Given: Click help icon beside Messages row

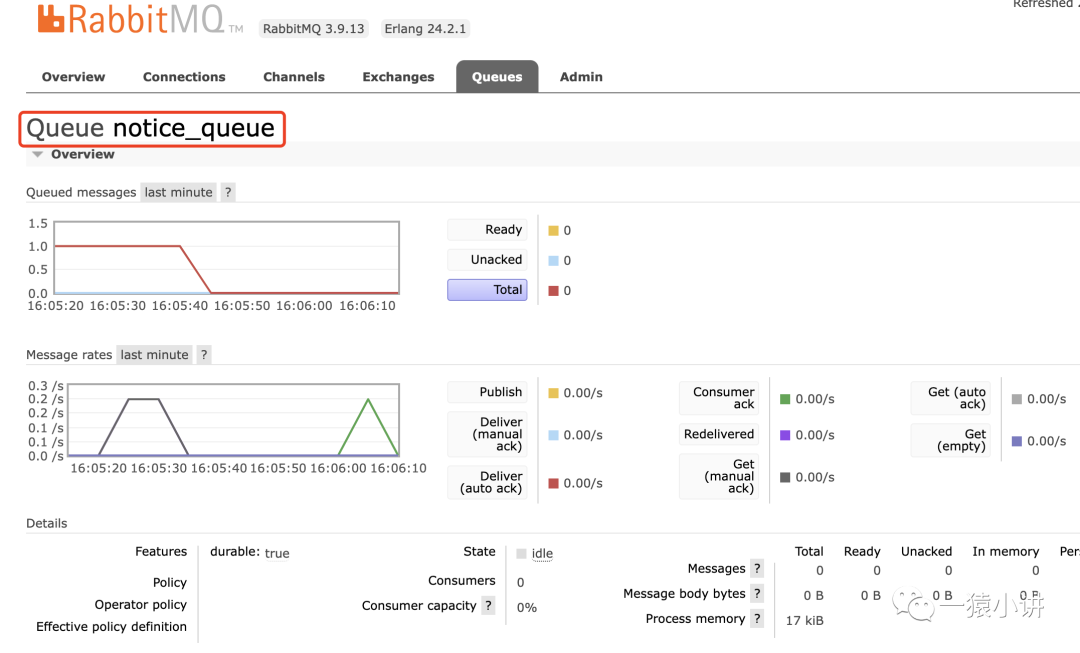Looking at the screenshot, I should click(x=757, y=569).
